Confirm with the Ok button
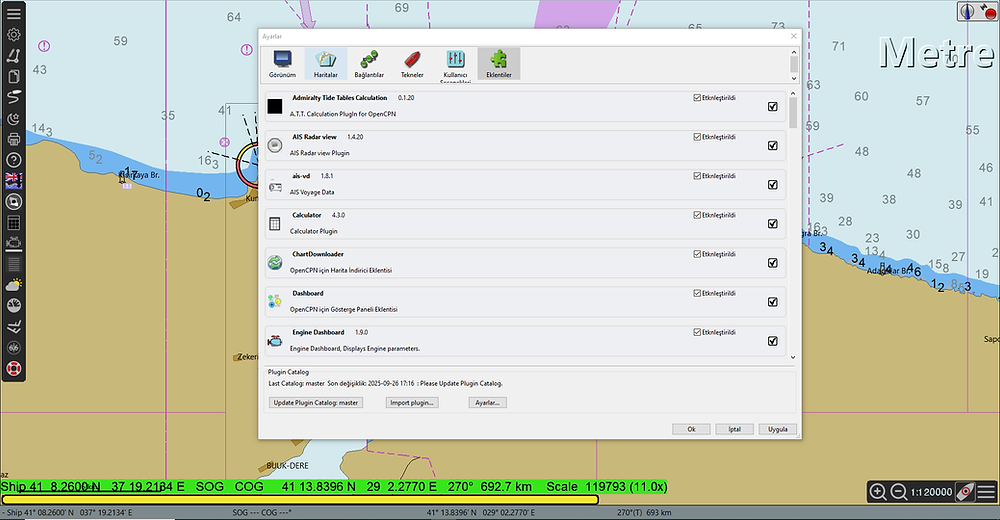The width and height of the screenshot is (1000, 520). point(691,429)
